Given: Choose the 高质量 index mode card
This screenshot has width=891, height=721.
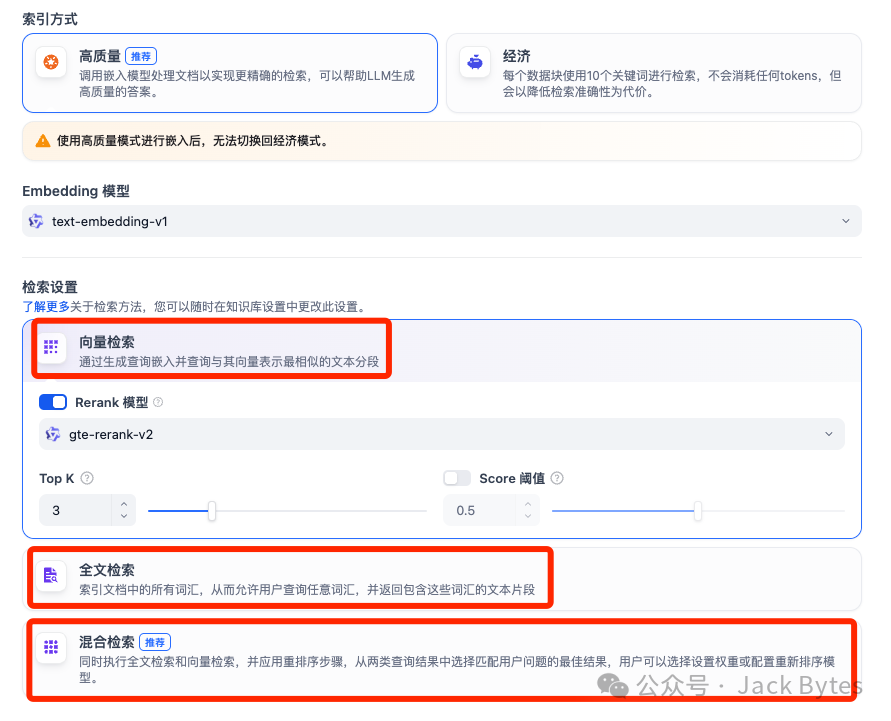Looking at the screenshot, I should click(x=230, y=73).
